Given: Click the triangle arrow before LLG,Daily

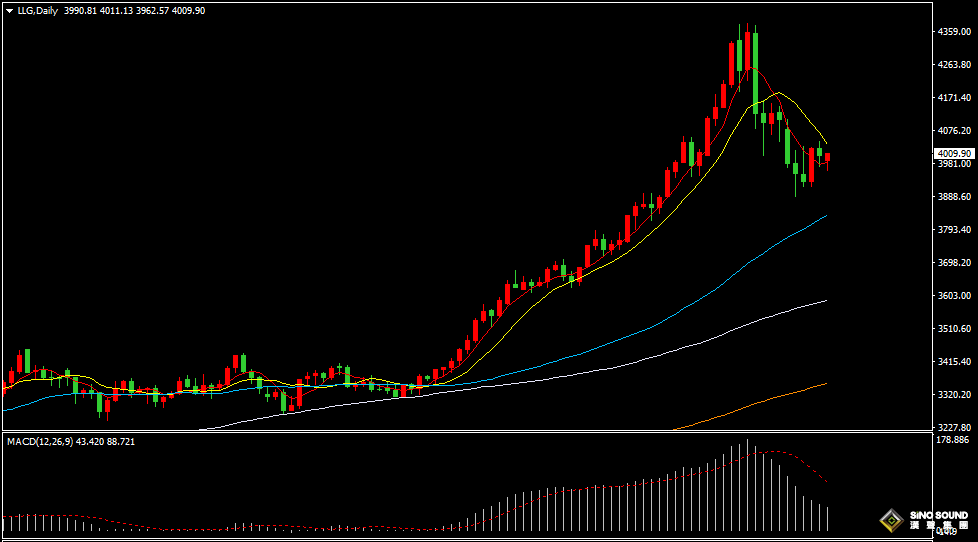Looking at the screenshot, I should (x=9, y=10).
